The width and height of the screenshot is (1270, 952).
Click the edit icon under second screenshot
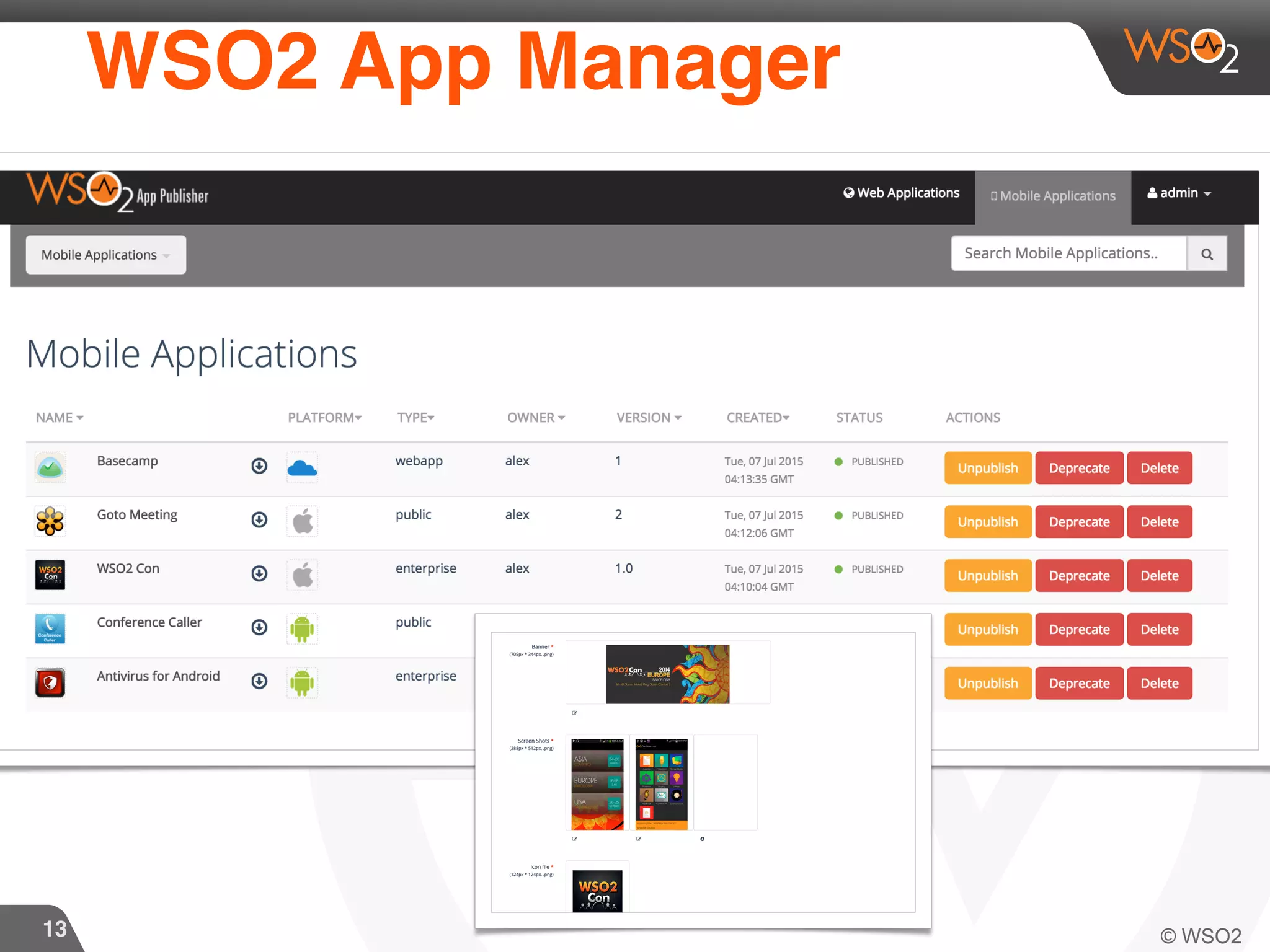(639, 839)
